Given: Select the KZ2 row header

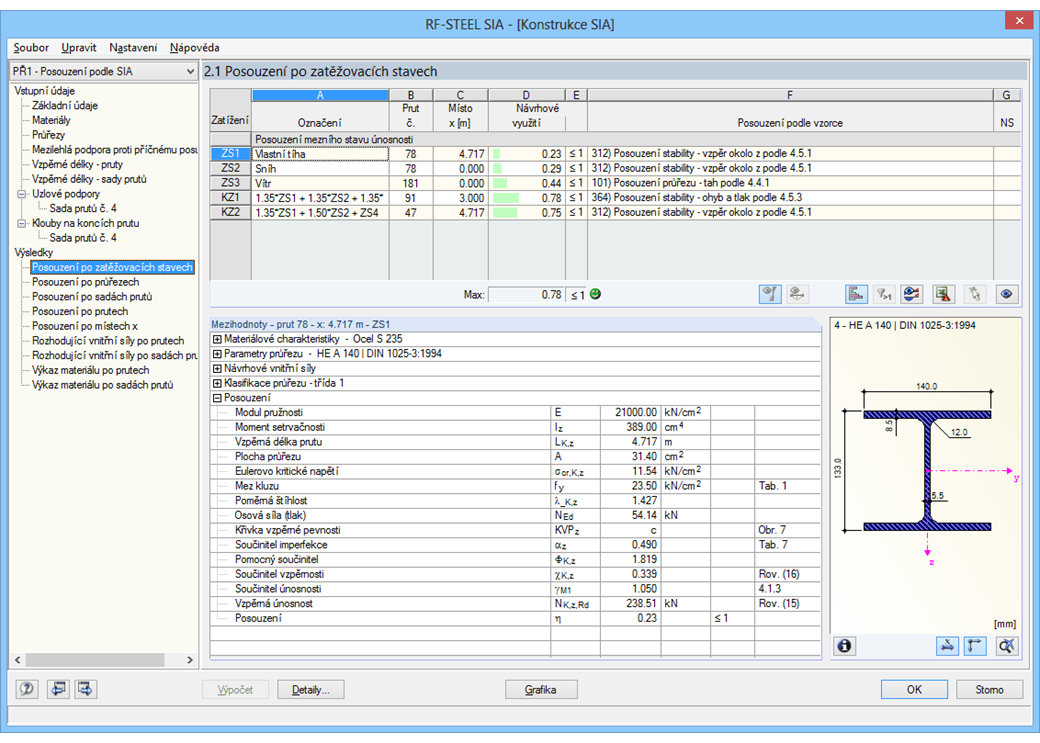Looking at the screenshot, I should click(230, 212).
